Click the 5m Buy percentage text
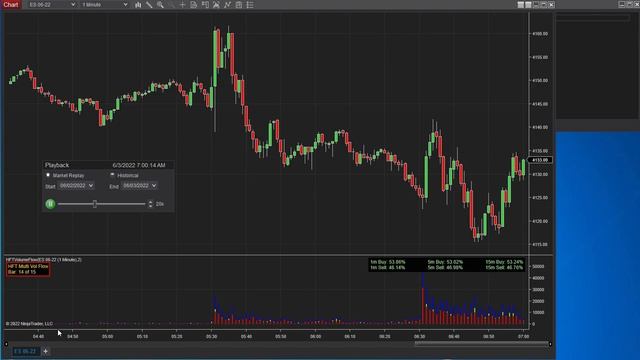 [445, 262]
